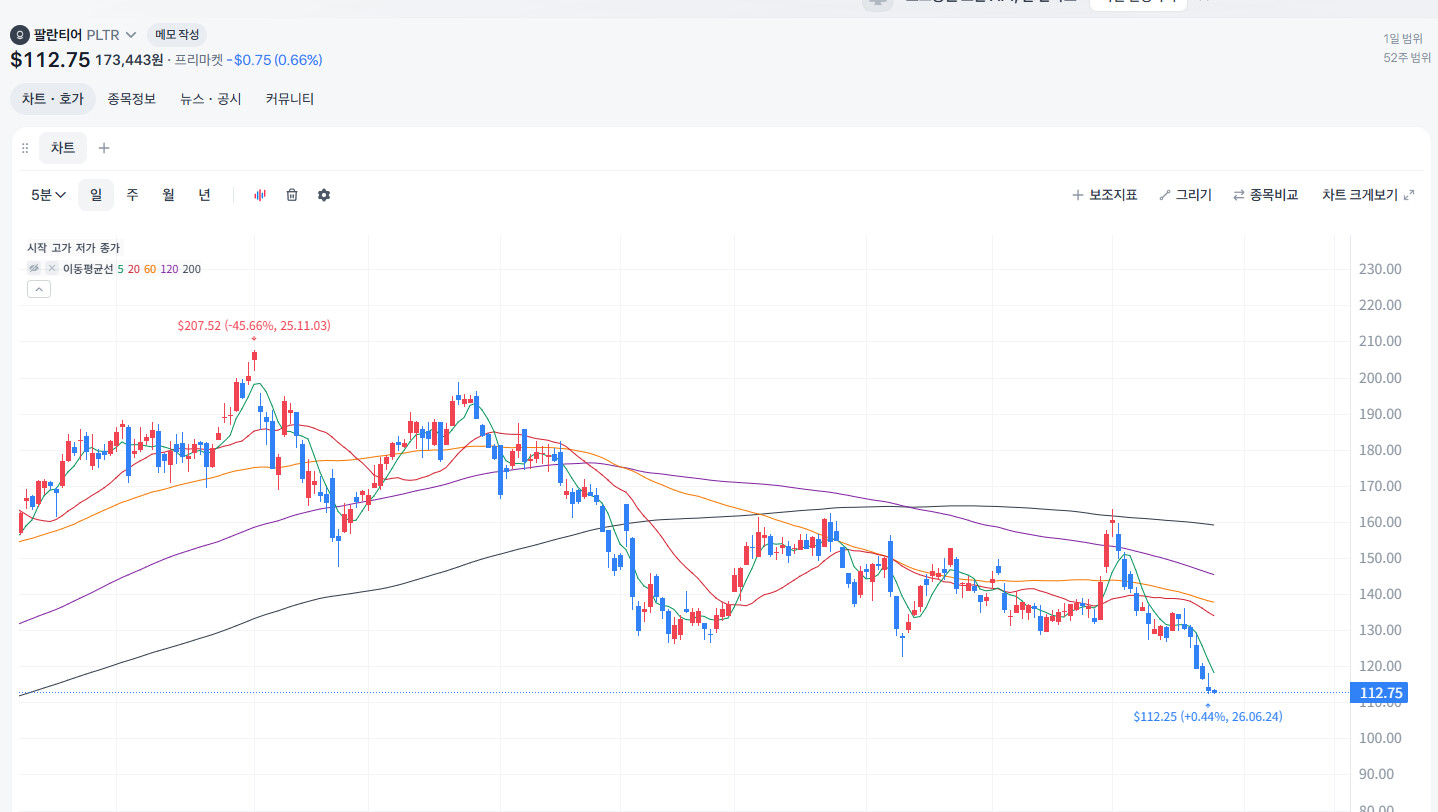Image resolution: width=1438 pixels, height=812 pixels.
Task: Remove the moving average indicator with X
Action: pyautogui.click(x=52, y=269)
